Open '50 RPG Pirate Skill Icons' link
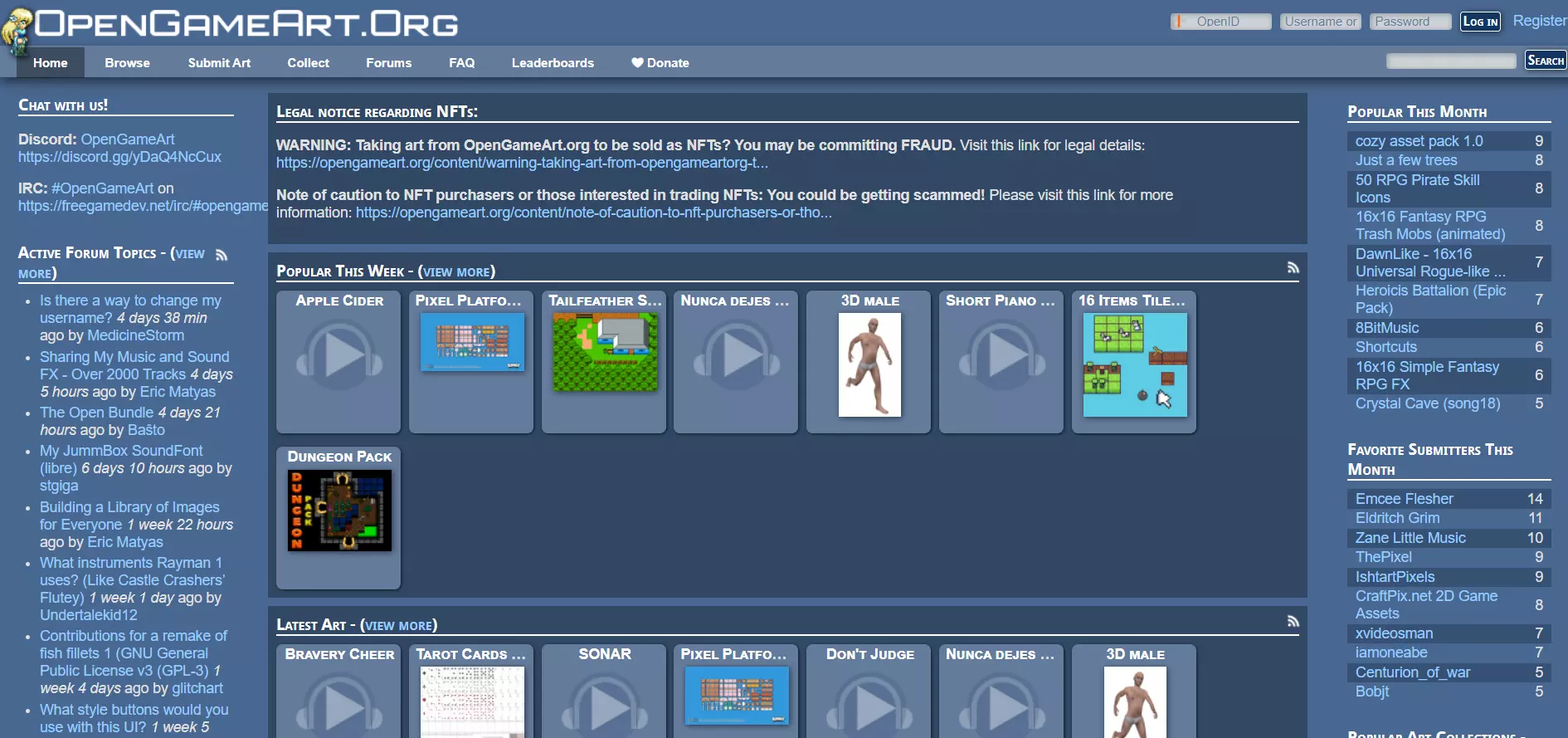The image size is (1568, 738). 1418,188
